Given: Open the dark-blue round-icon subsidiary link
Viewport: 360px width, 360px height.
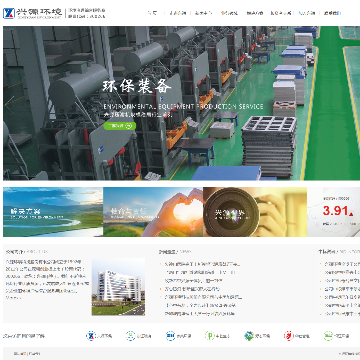Looking at the screenshot, I should point(178,336).
